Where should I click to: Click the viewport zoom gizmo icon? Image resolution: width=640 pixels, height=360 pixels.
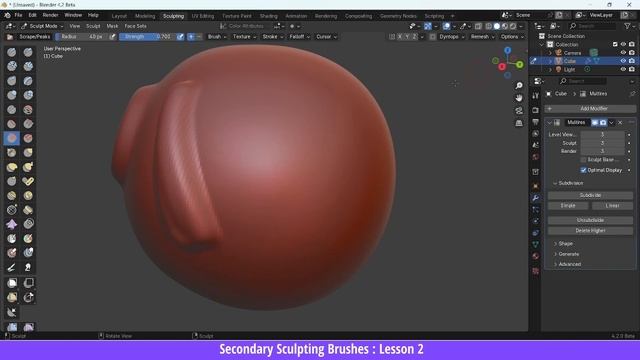pyautogui.click(x=519, y=85)
